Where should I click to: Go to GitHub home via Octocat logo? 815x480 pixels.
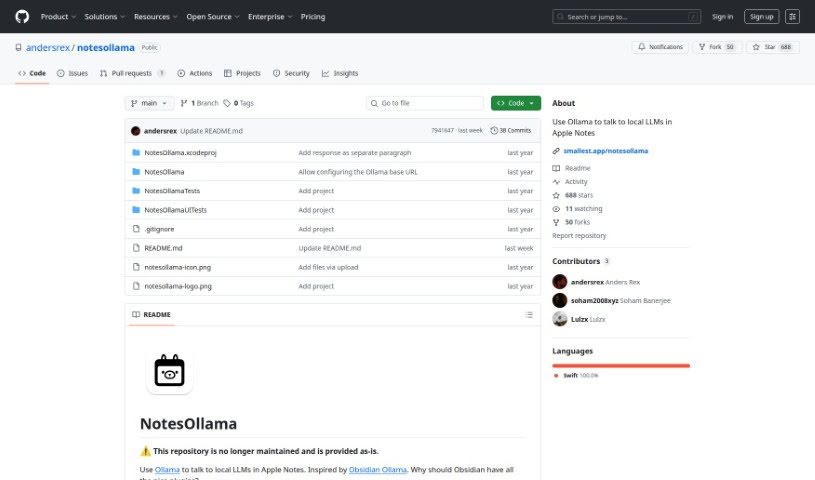tap(22, 17)
